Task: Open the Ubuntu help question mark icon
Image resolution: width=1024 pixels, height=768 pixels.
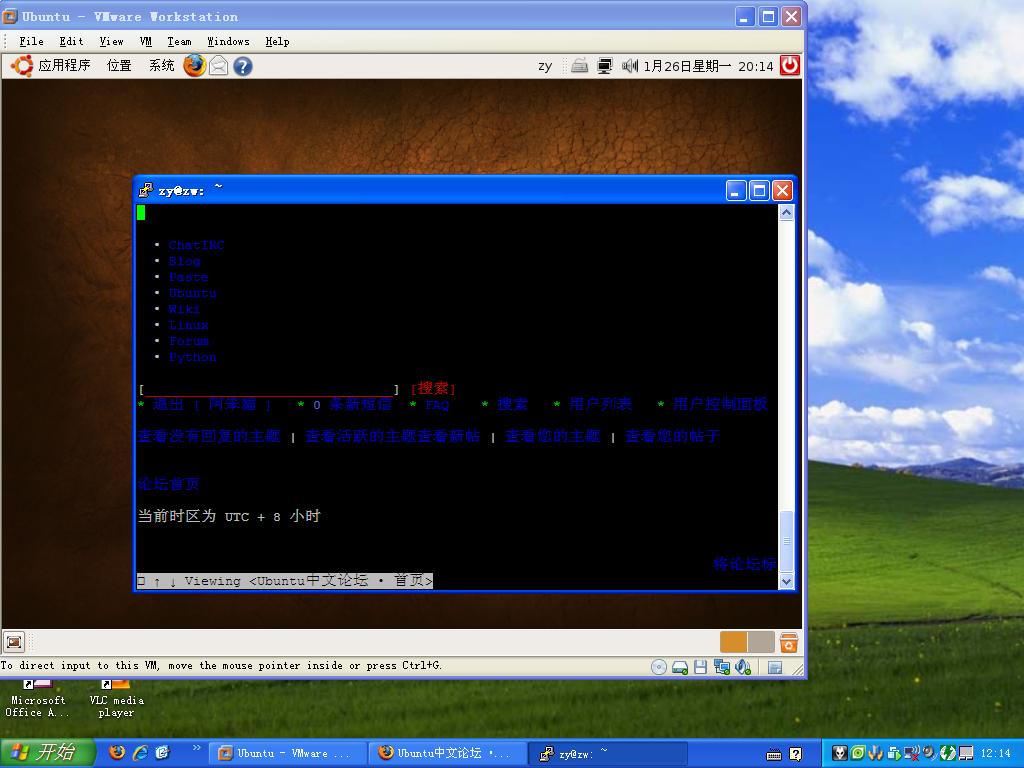Action: click(x=242, y=66)
